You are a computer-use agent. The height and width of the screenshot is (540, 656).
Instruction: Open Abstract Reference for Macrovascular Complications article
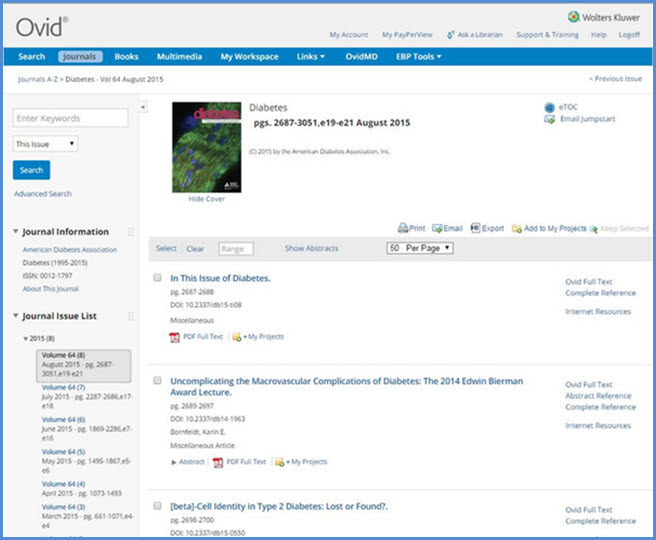click(598, 396)
